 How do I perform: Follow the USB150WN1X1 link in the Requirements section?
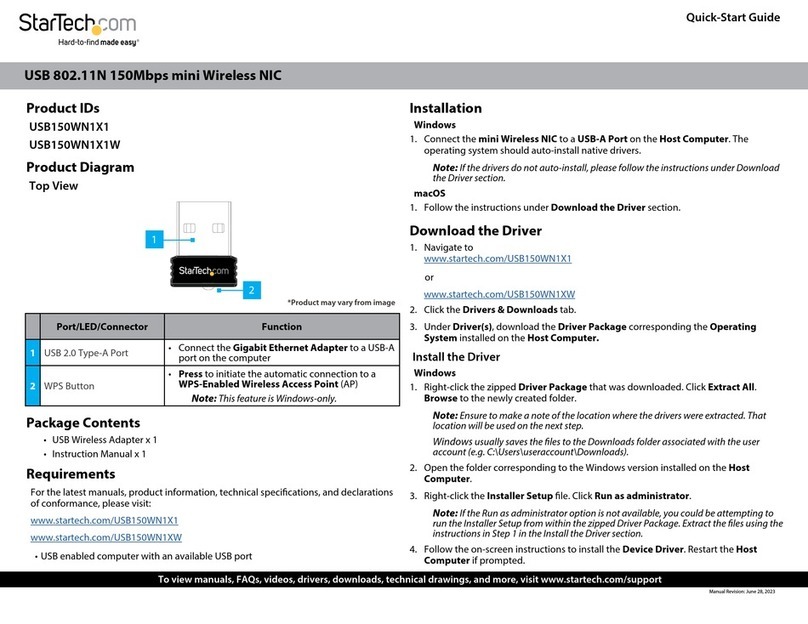(x=104, y=520)
